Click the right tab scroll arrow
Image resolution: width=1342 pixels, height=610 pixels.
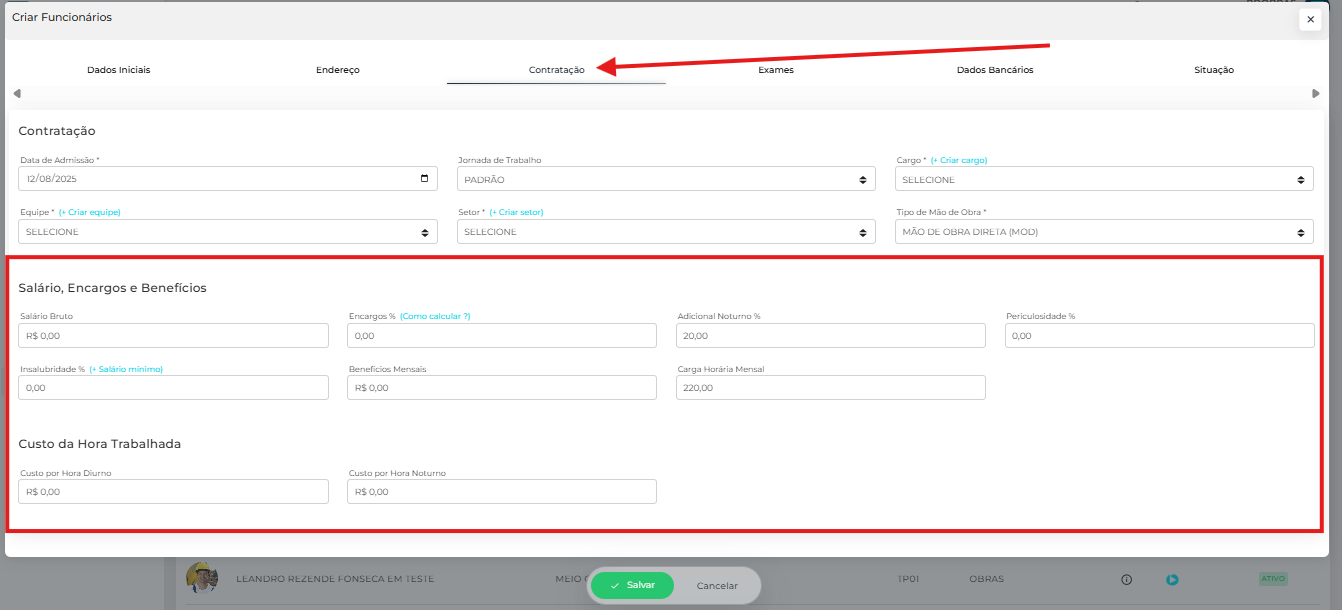pos(1316,94)
